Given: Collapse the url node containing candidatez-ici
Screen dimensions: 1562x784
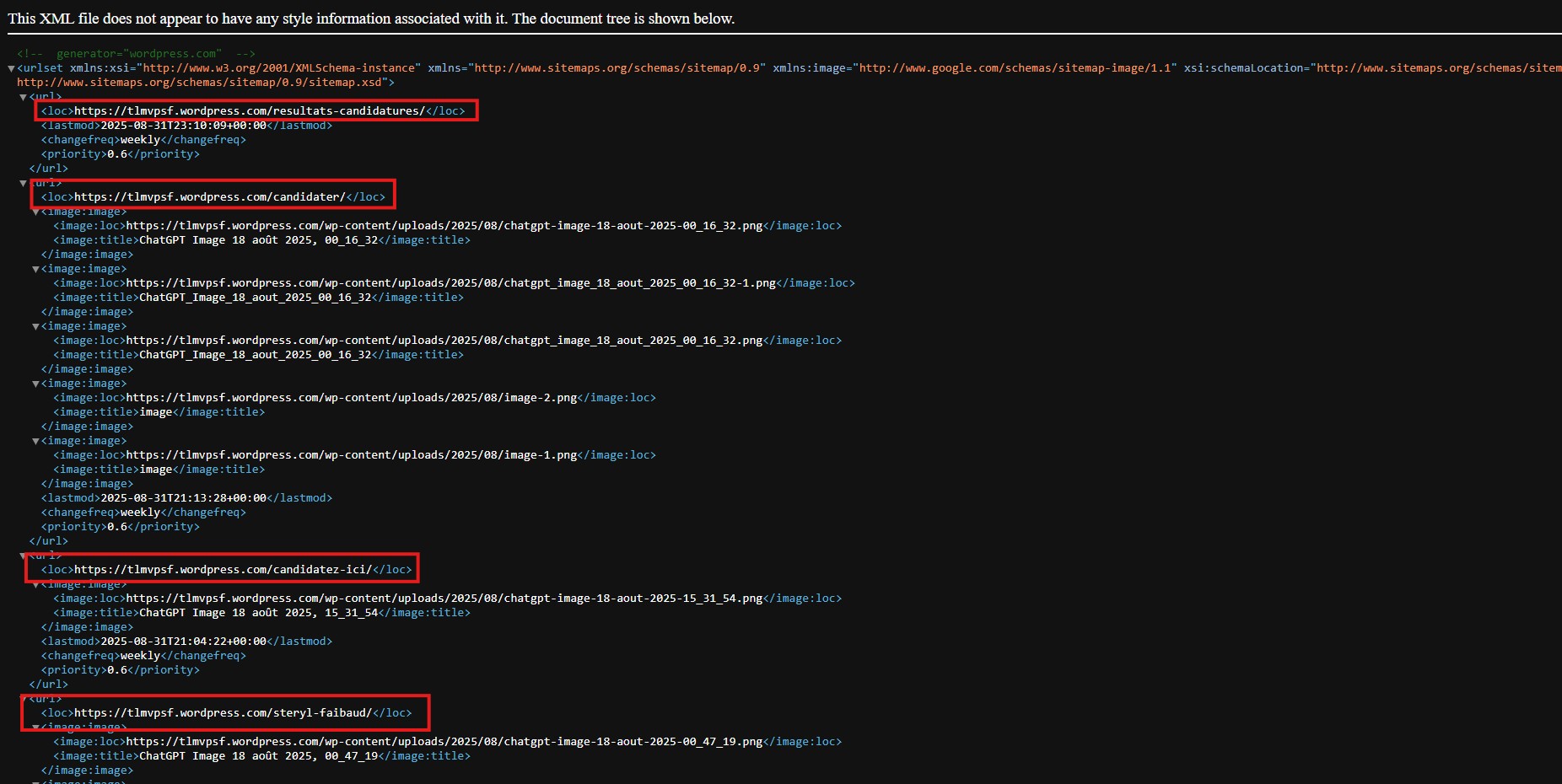Looking at the screenshot, I should pyautogui.click(x=23, y=556).
